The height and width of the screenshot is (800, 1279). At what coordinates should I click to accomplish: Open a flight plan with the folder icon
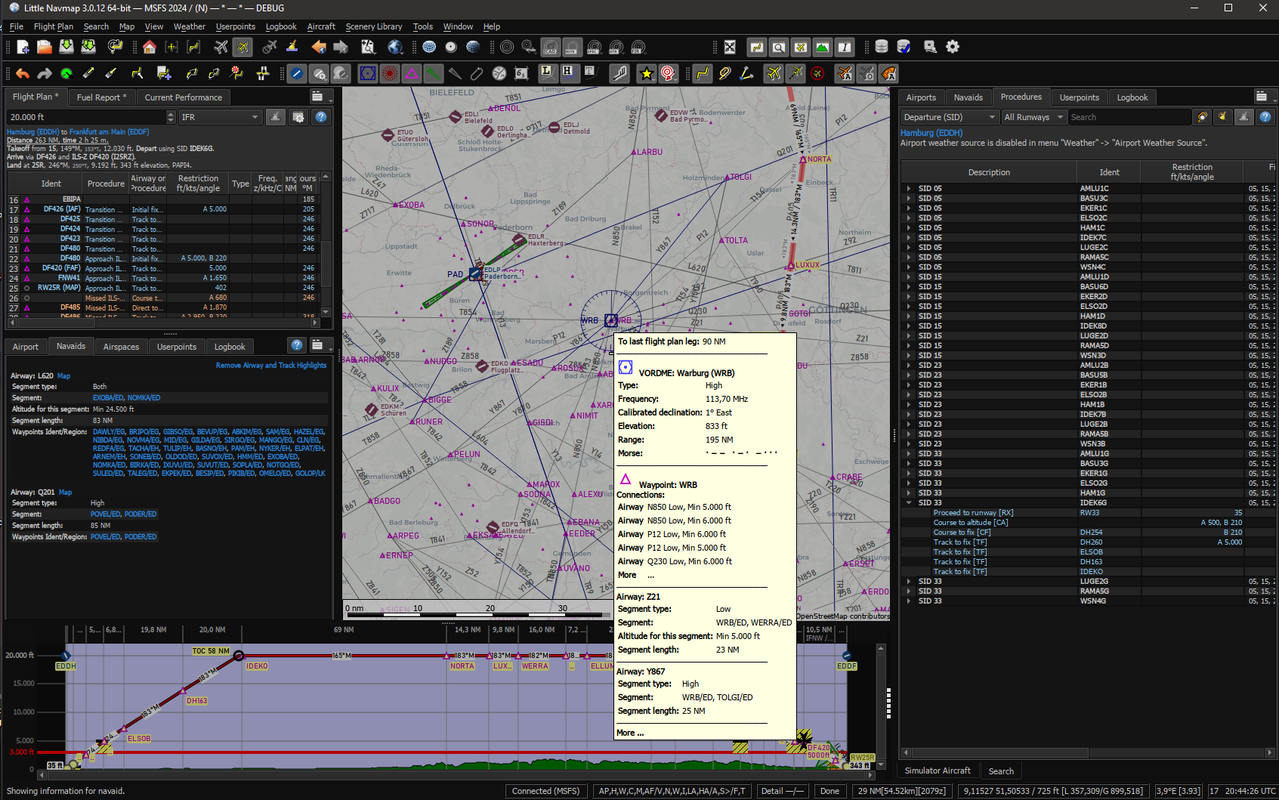[x=44, y=46]
